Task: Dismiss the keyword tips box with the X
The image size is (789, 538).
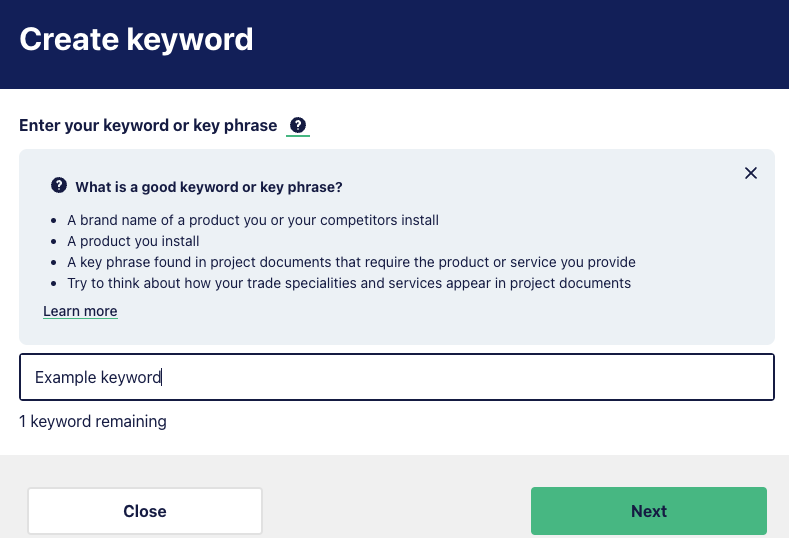Action: tap(751, 173)
